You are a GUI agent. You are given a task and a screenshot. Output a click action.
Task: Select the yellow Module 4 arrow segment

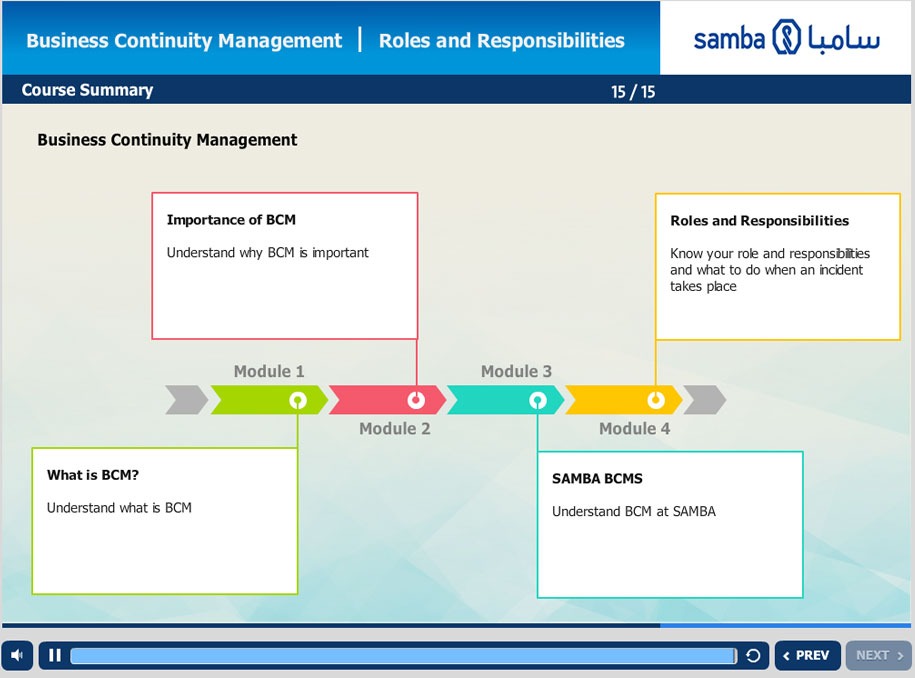tap(623, 400)
